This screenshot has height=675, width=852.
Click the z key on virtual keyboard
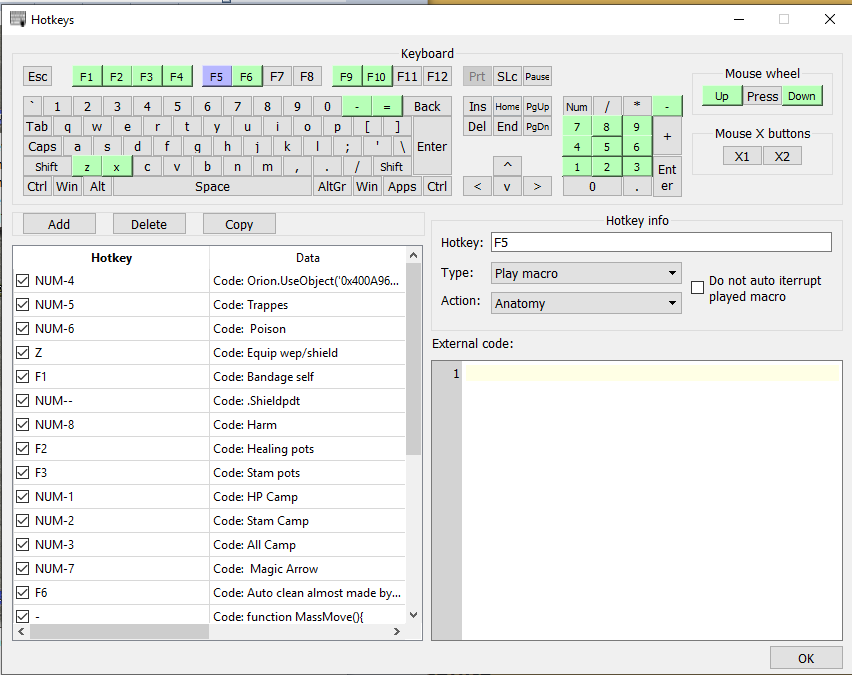pos(87,167)
